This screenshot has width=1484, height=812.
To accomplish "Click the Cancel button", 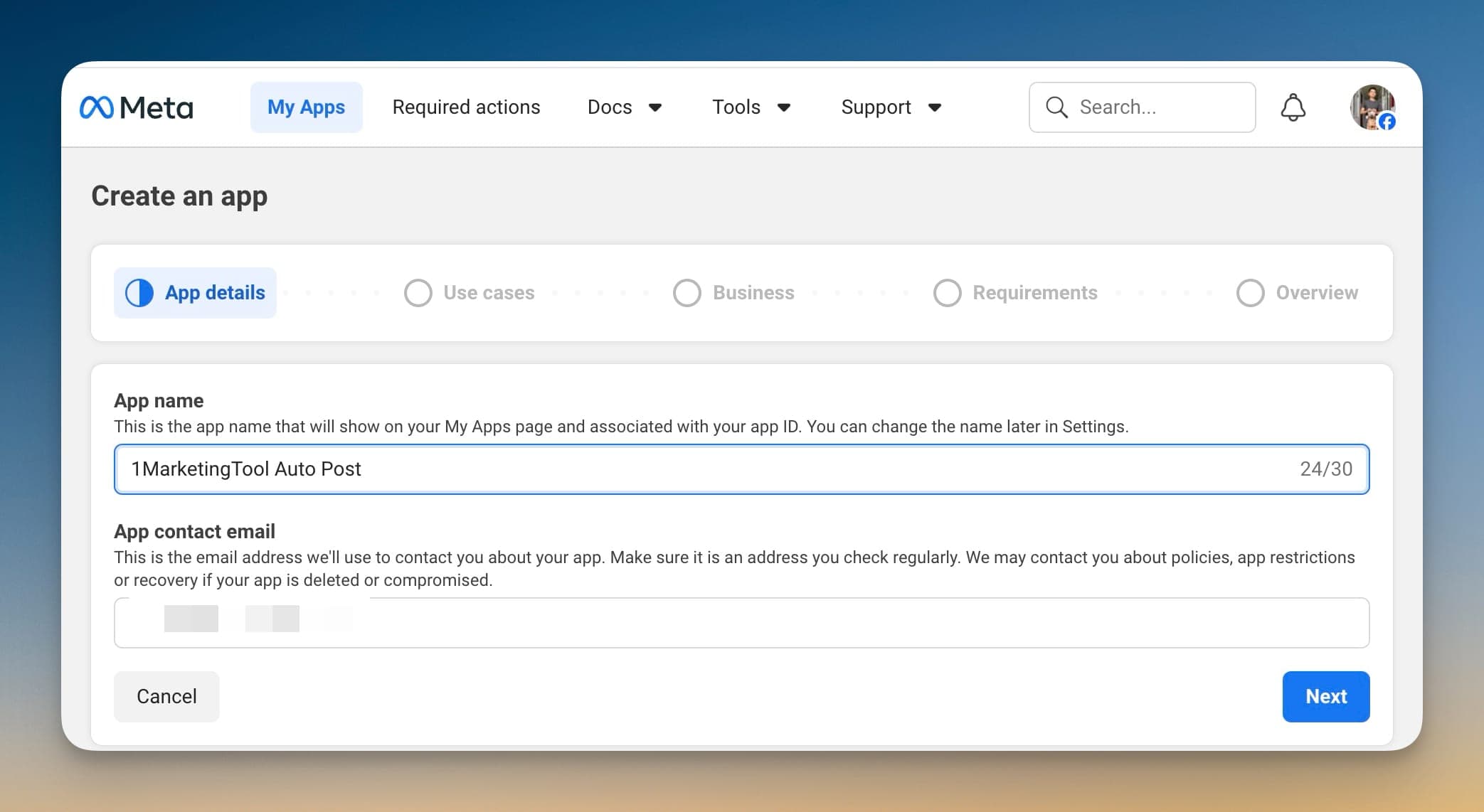I will point(166,697).
